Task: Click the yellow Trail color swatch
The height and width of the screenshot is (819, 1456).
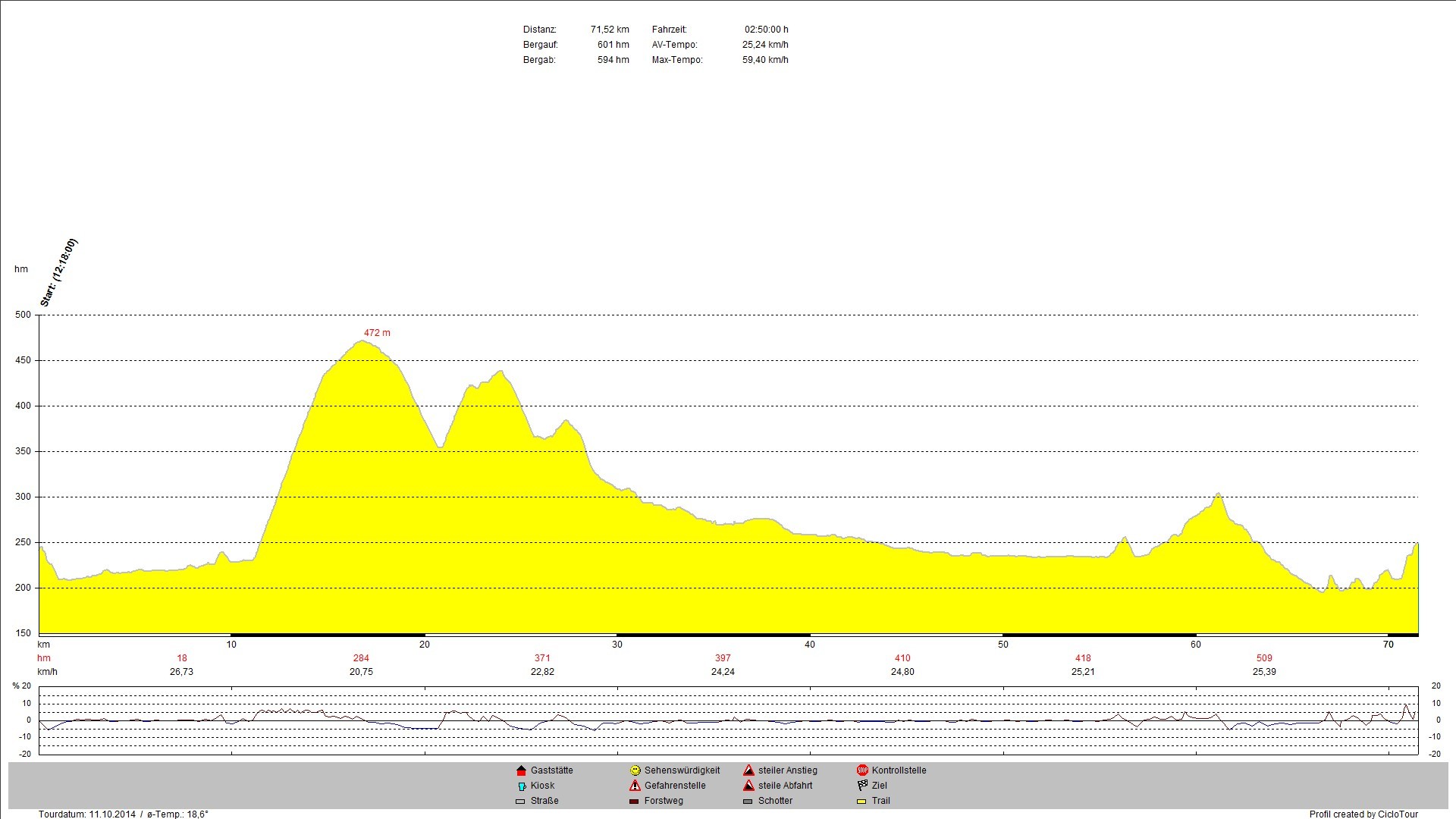Action: [861, 802]
